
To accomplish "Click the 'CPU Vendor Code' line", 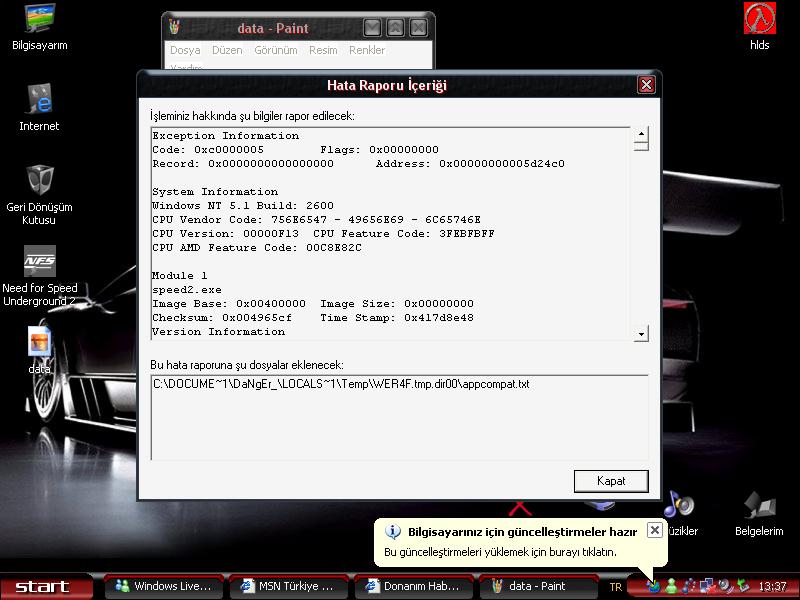I will 316,220.
